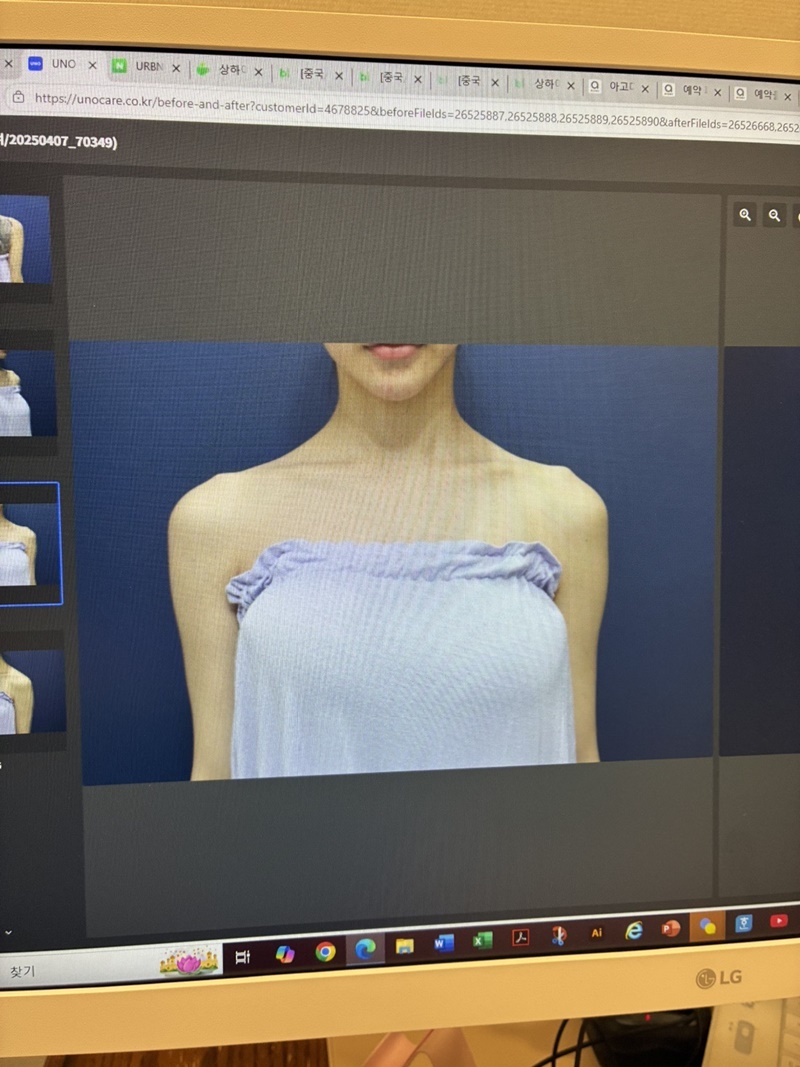Click the Windows taskbar search box
The height and width of the screenshot is (1067, 800).
(x=80, y=969)
